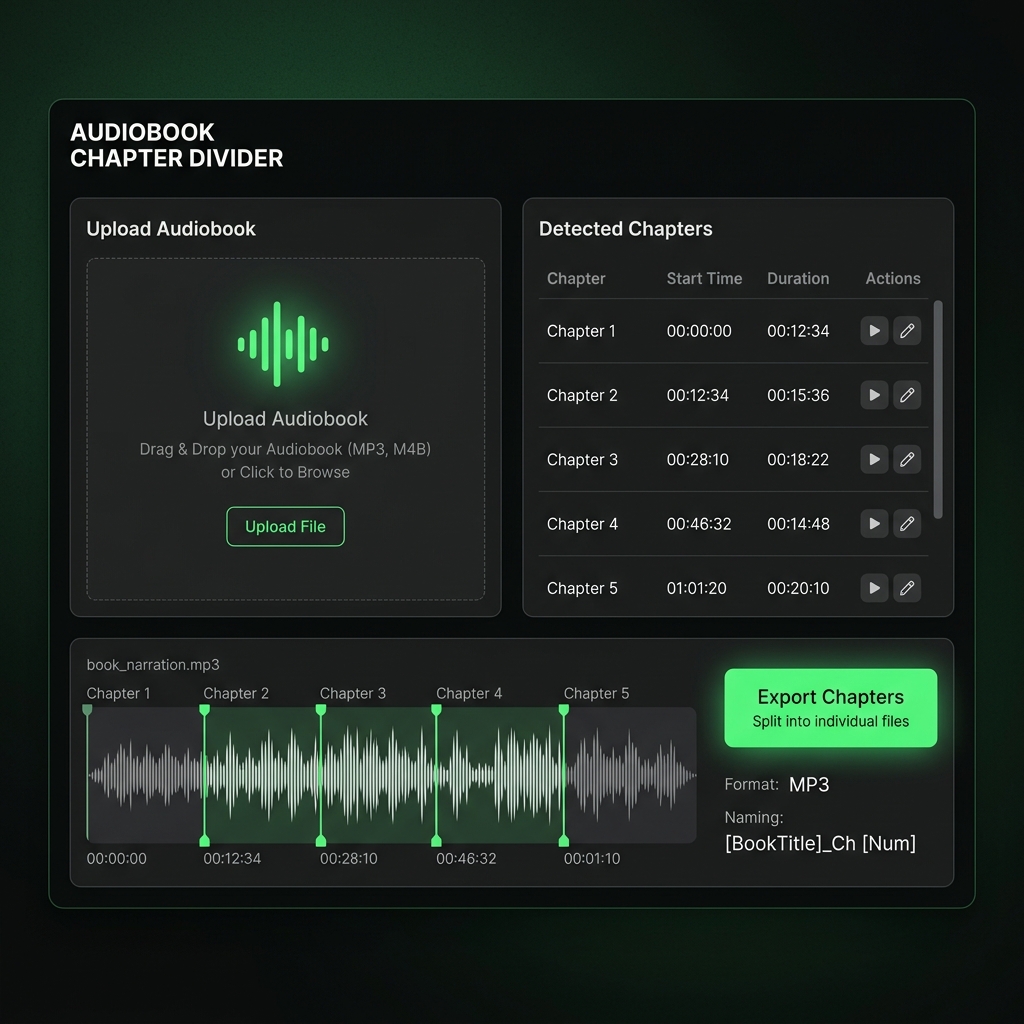Click timestamp 00:12:34 below waveform

[x=232, y=858]
